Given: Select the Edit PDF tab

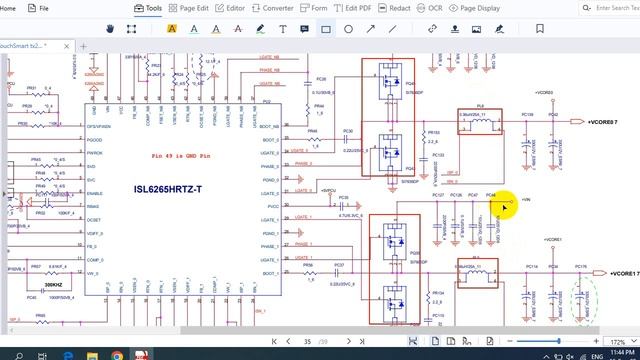Looking at the screenshot, I should [353, 8].
